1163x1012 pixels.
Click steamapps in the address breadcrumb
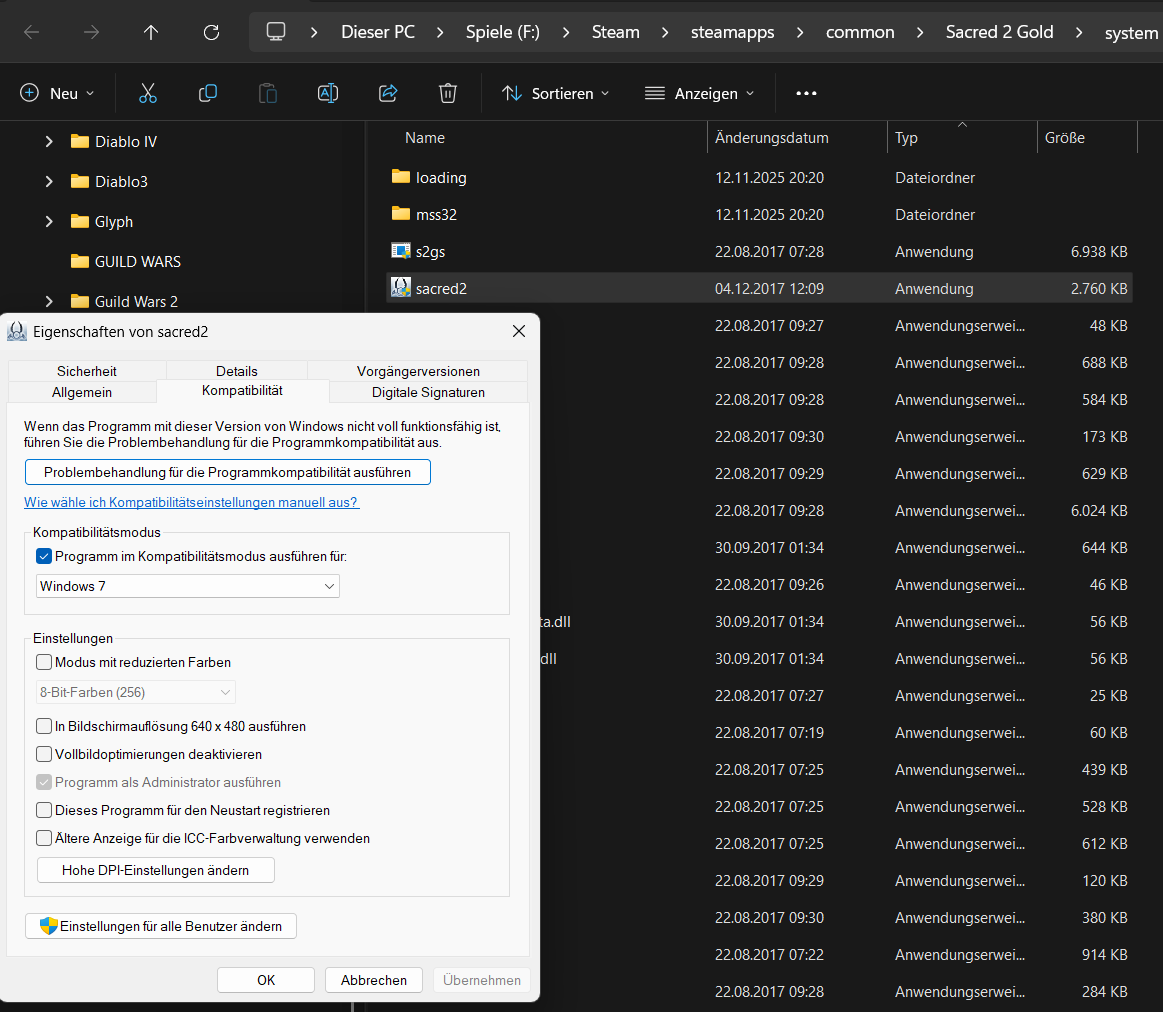click(733, 32)
